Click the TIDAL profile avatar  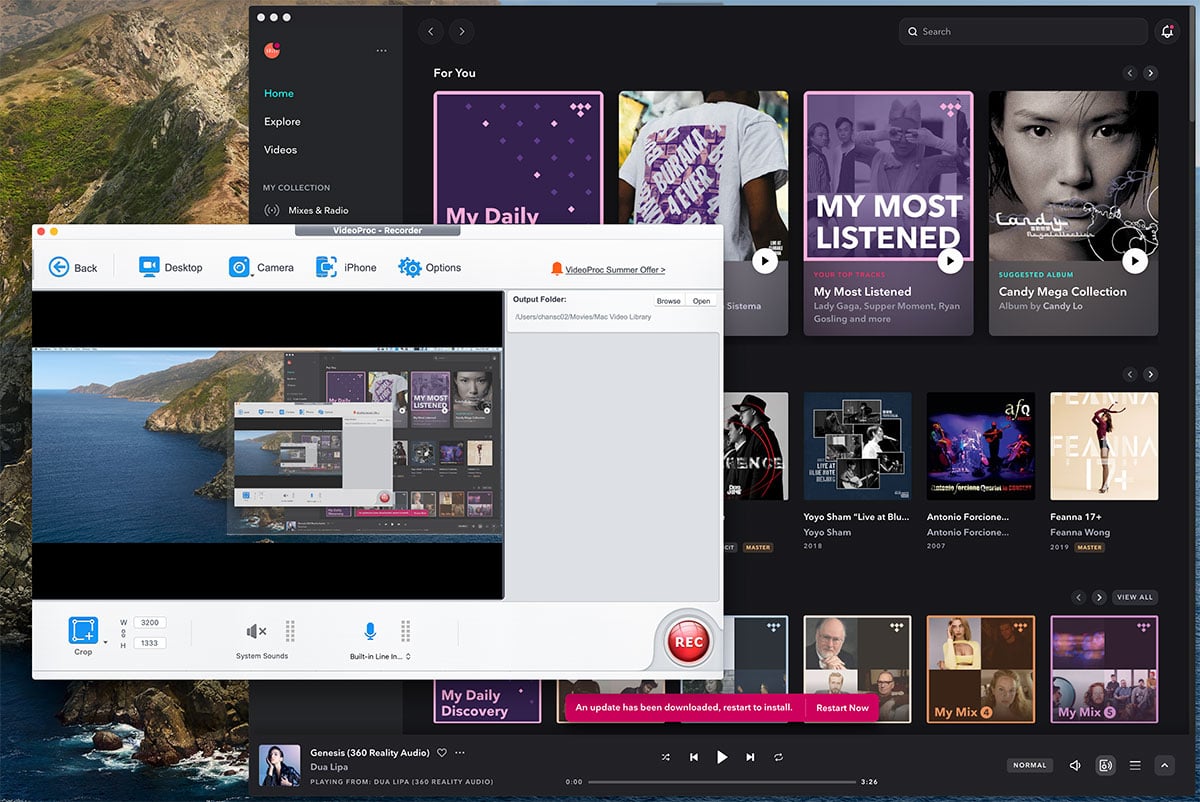pos(272,50)
